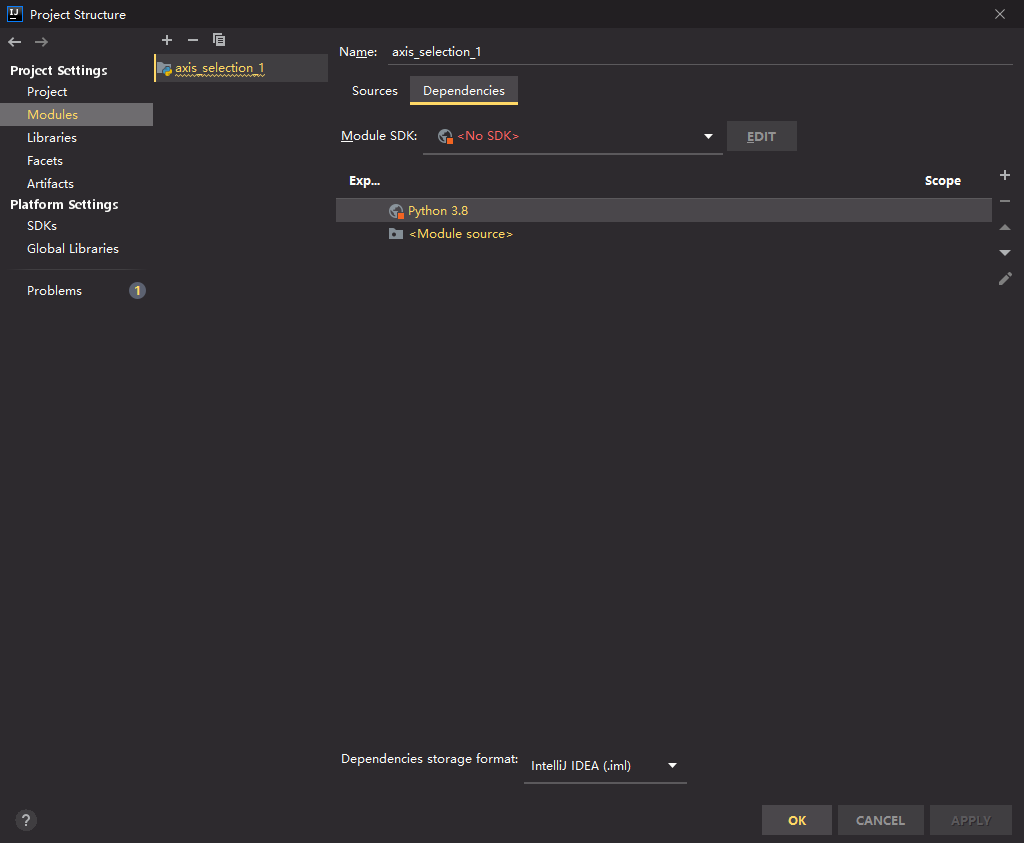Click the Cancel button
This screenshot has width=1024, height=843.
(x=880, y=820)
